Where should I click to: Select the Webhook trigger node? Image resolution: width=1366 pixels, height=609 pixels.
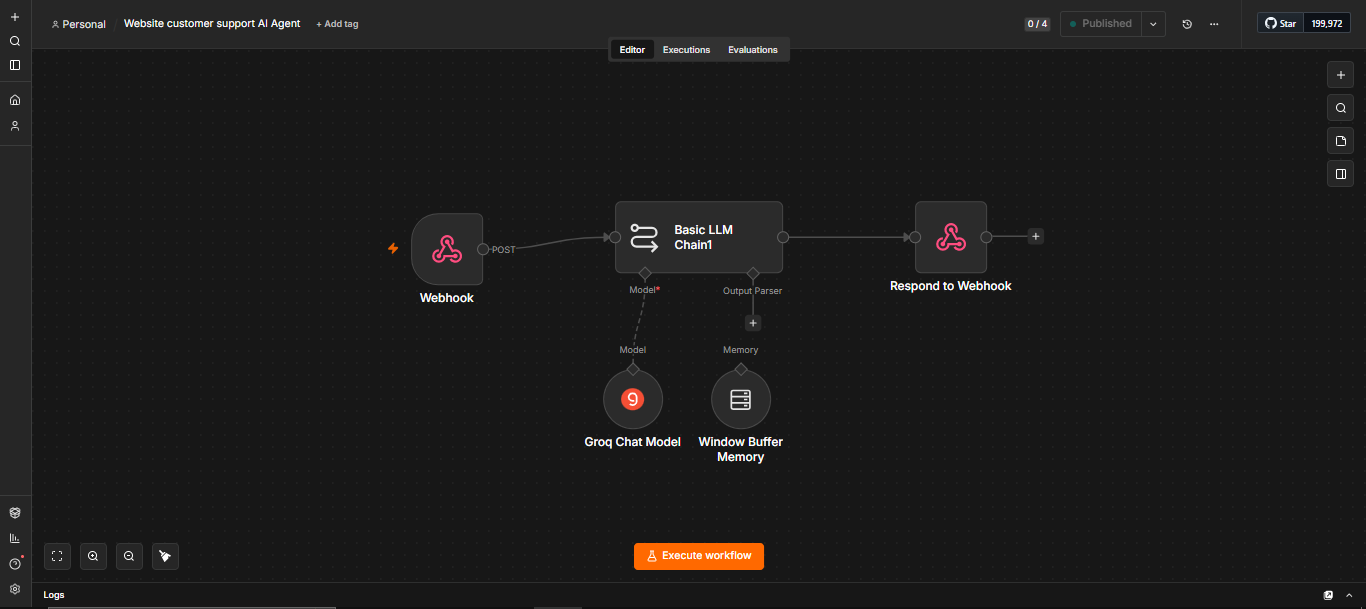447,248
